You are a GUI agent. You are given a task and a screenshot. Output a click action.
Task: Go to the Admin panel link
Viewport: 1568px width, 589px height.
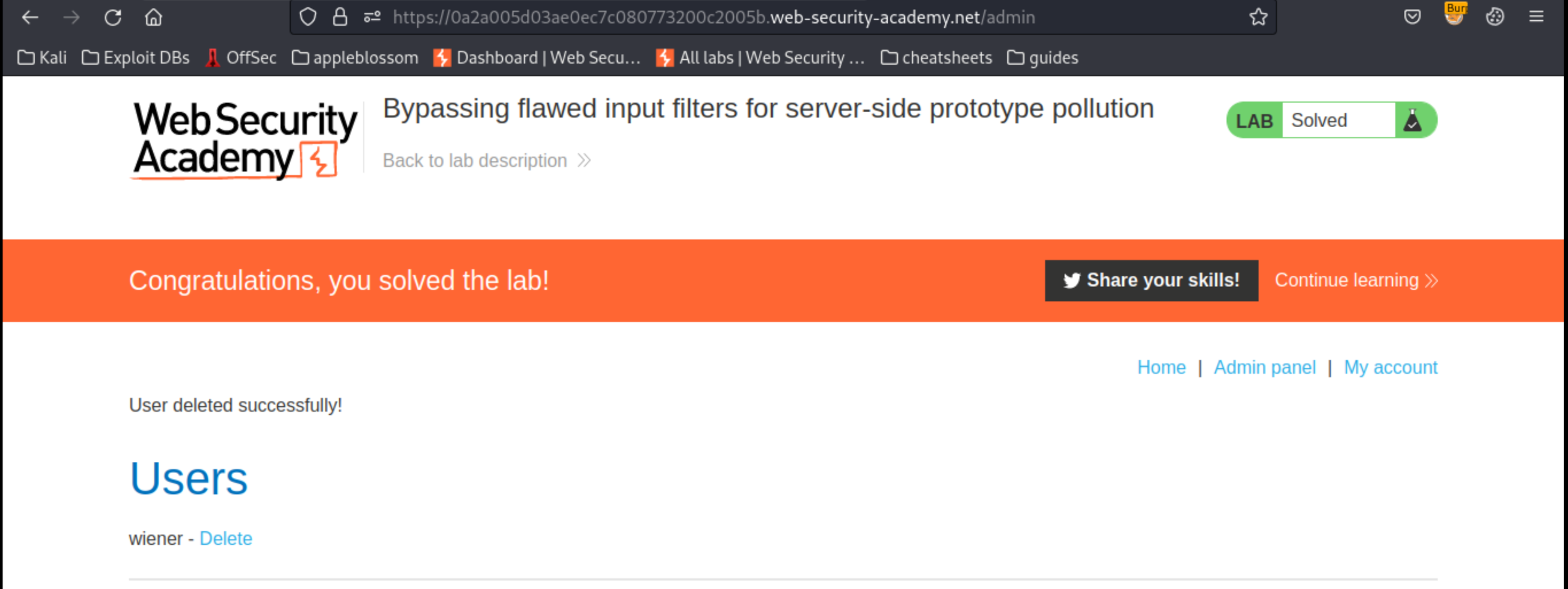[1264, 367]
